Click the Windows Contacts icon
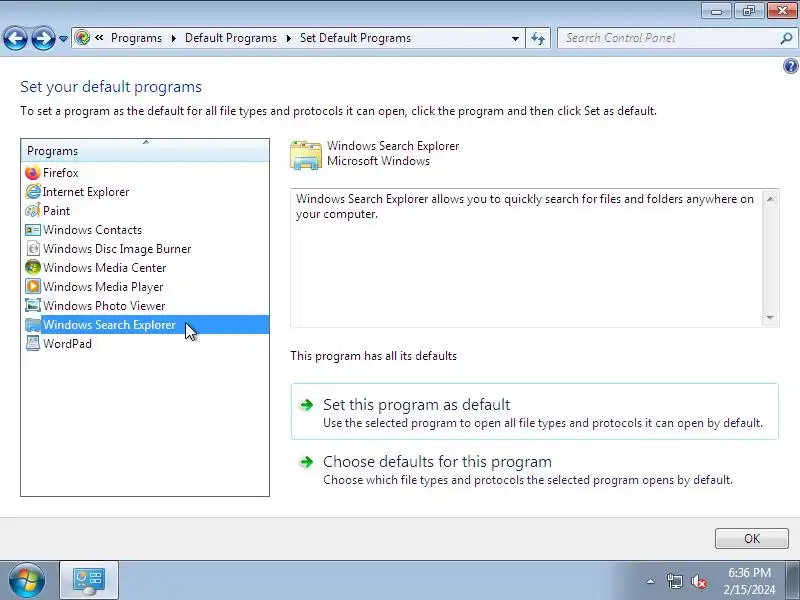The width and height of the screenshot is (800, 600). (x=33, y=230)
